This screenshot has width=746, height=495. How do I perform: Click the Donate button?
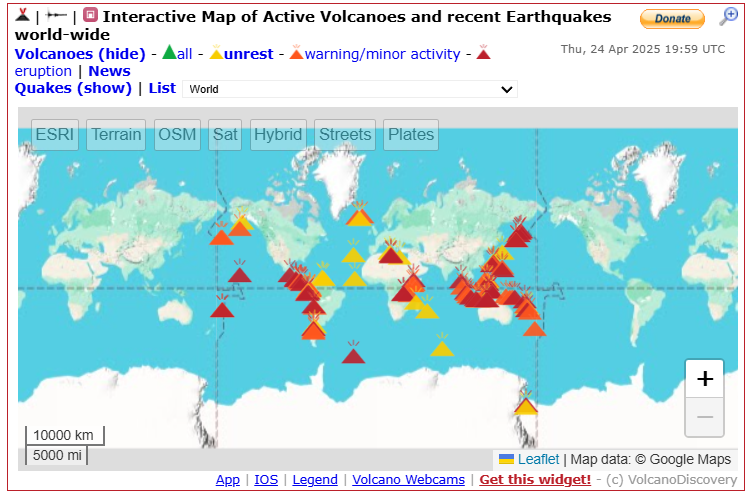[672, 19]
